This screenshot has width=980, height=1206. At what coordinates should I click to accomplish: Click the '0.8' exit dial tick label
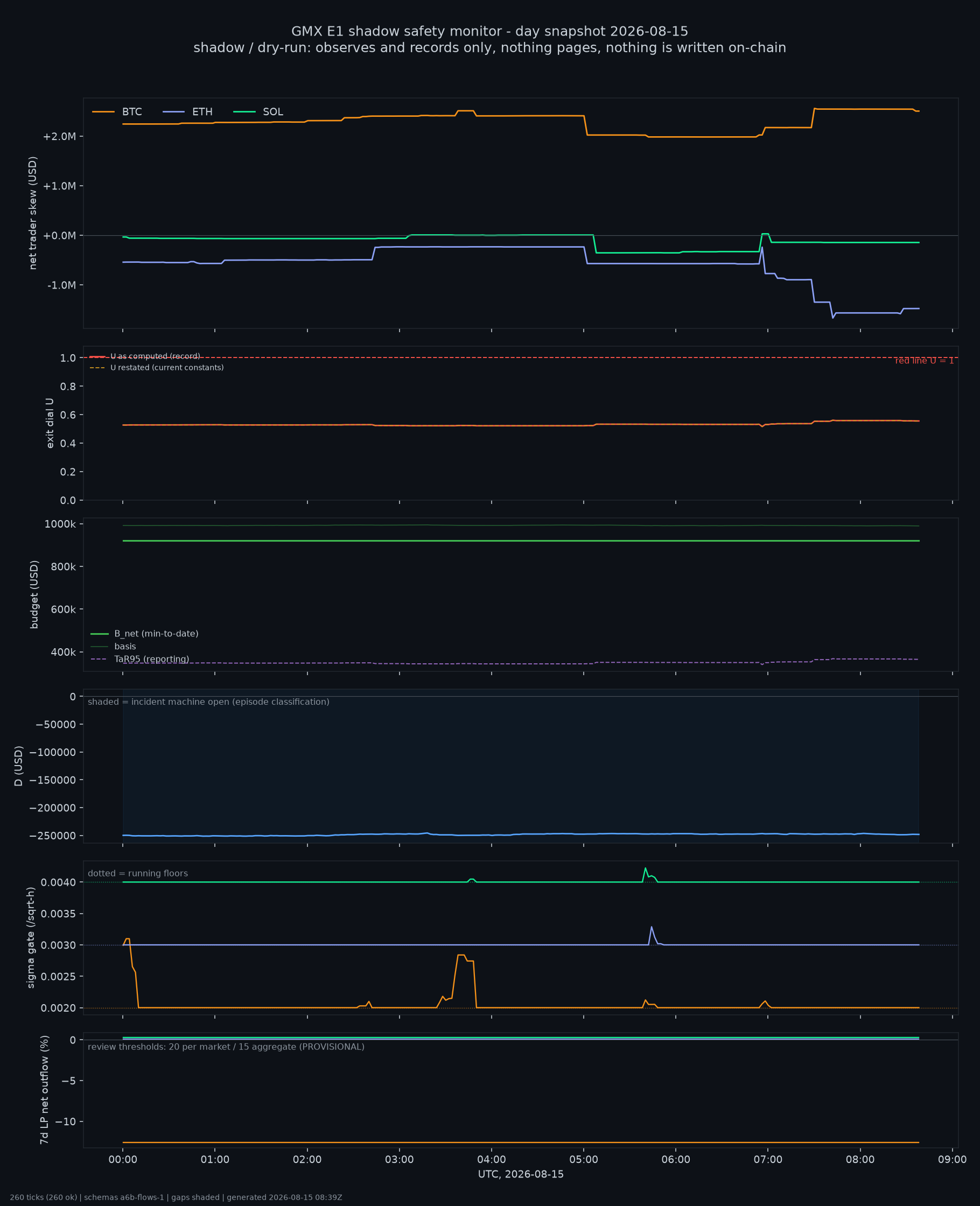point(68,386)
